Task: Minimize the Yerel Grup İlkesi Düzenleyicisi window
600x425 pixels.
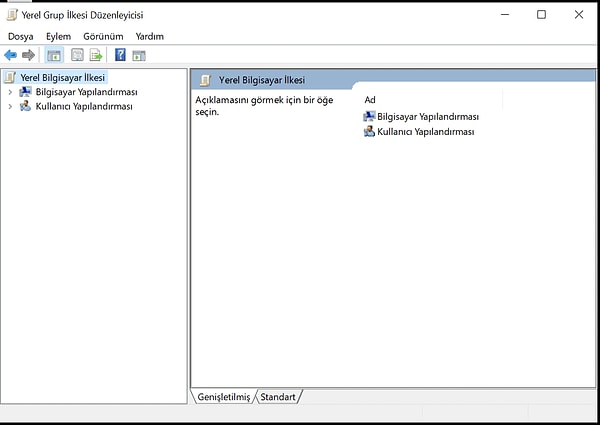Action: [505, 15]
